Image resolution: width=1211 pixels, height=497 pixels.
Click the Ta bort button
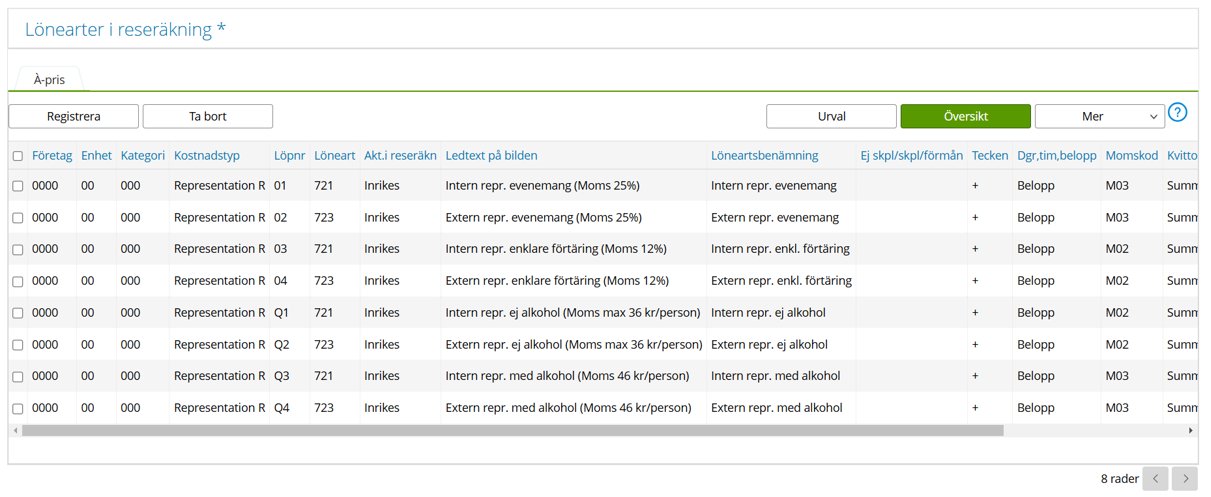click(208, 116)
